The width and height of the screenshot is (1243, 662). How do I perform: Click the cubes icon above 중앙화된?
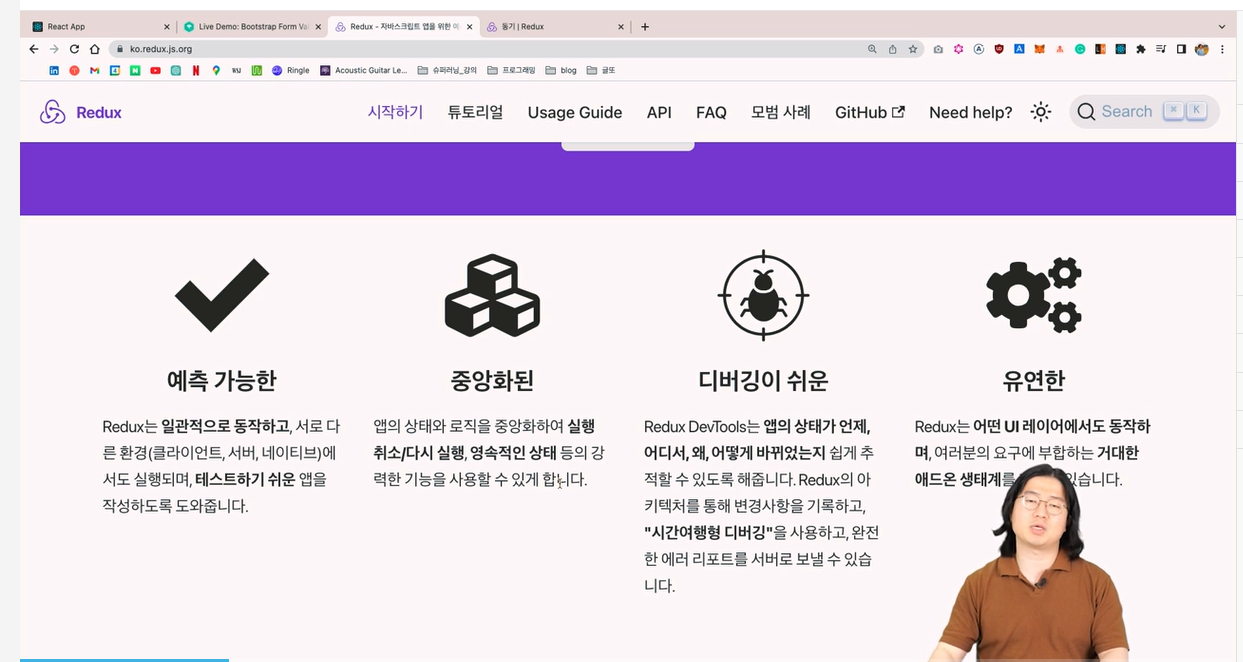coord(492,295)
